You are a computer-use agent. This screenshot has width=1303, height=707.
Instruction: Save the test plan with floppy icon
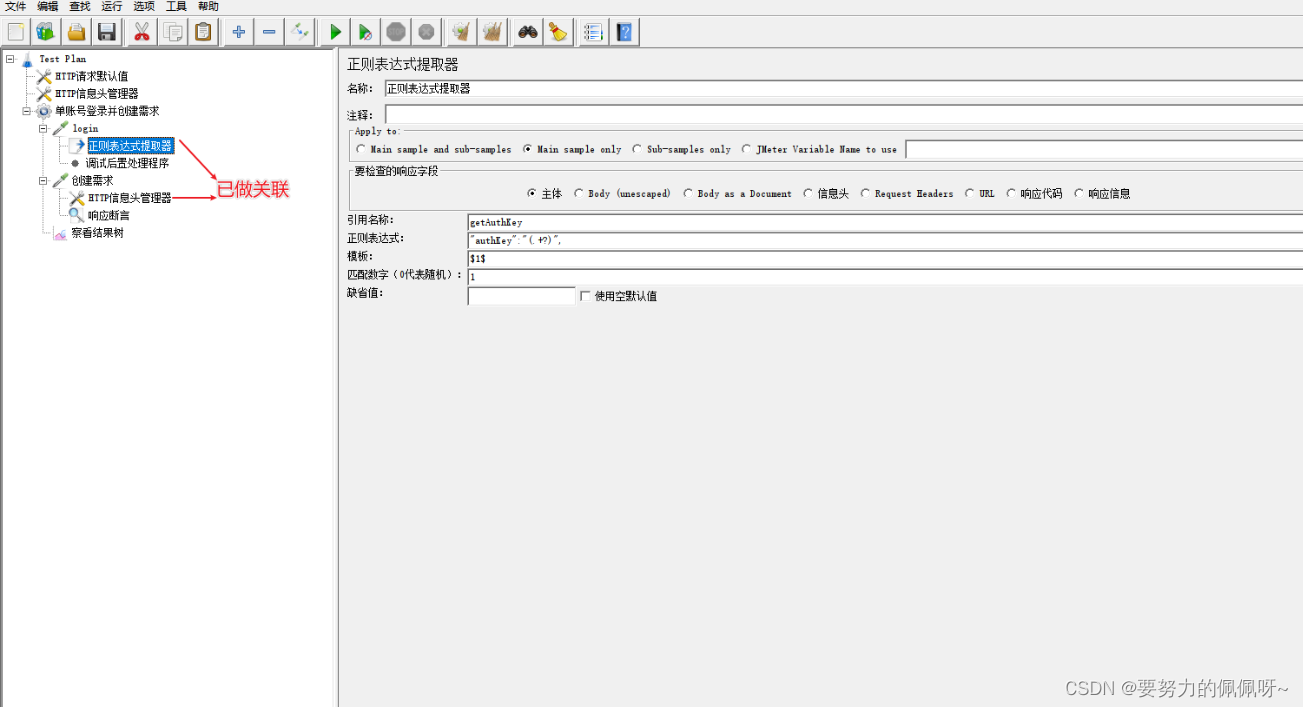(106, 32)
